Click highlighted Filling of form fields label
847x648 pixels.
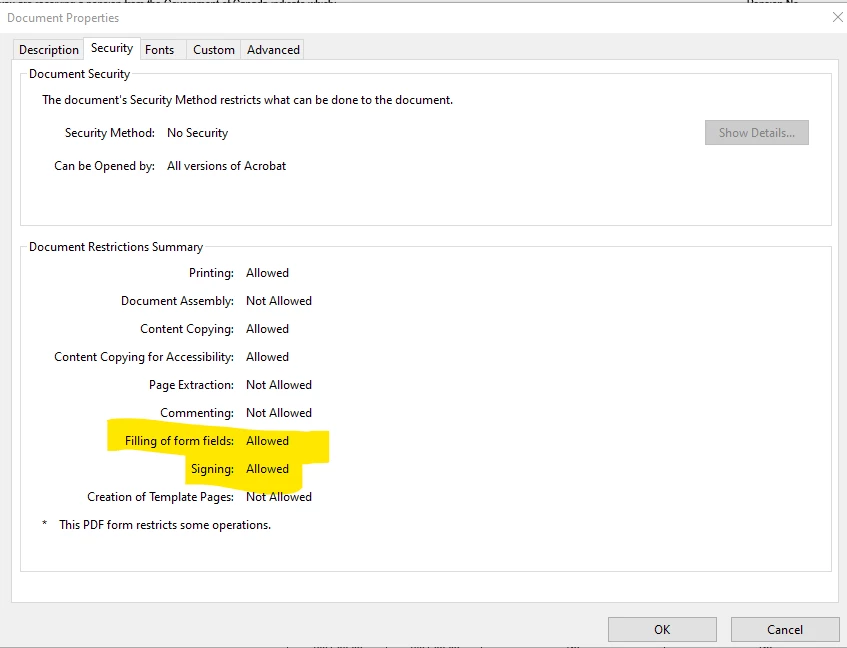pos(179,441)
